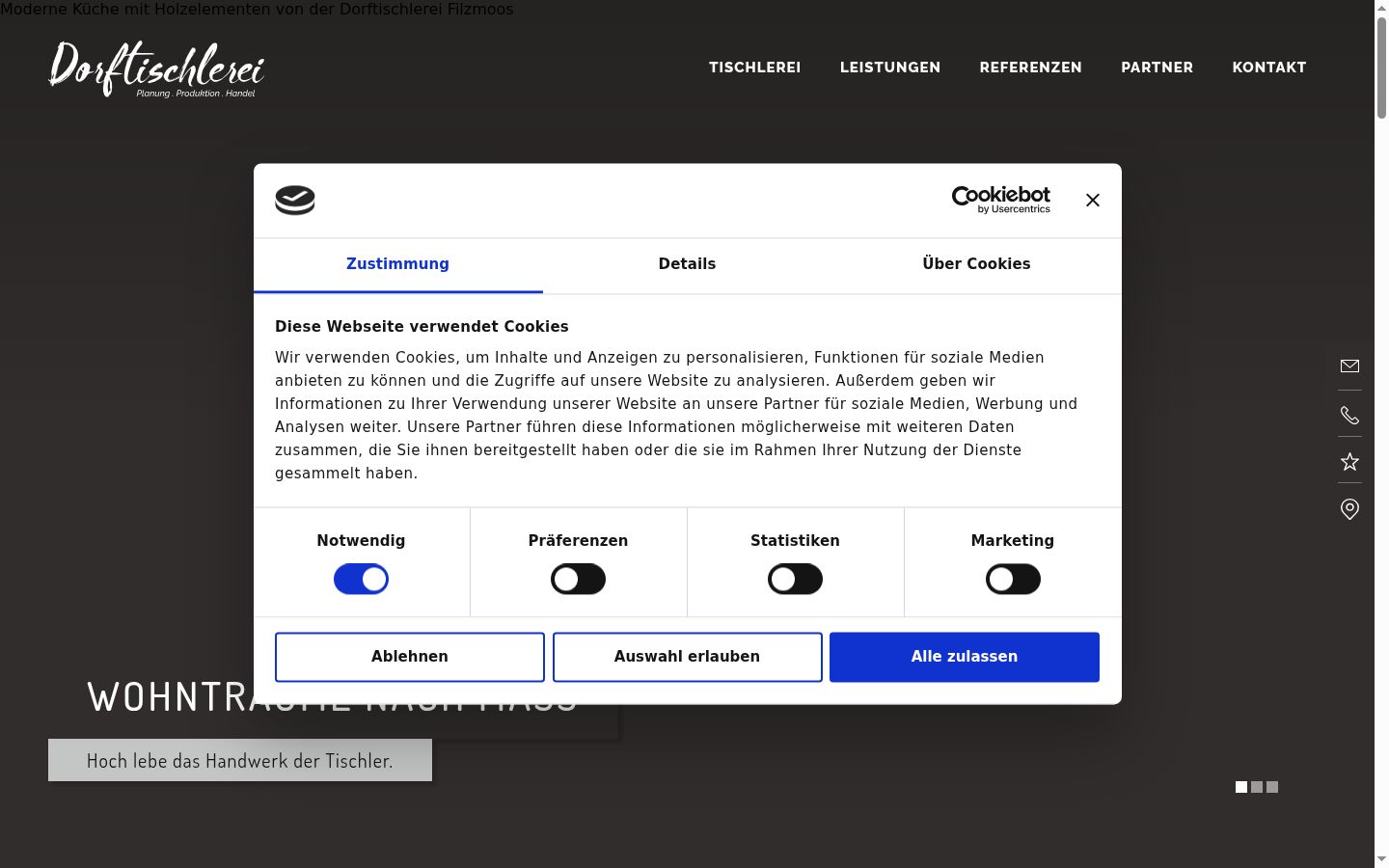The image size is (1389, 868).
Task: Open the Über Cookies tab
Action: tap(976, 265)
